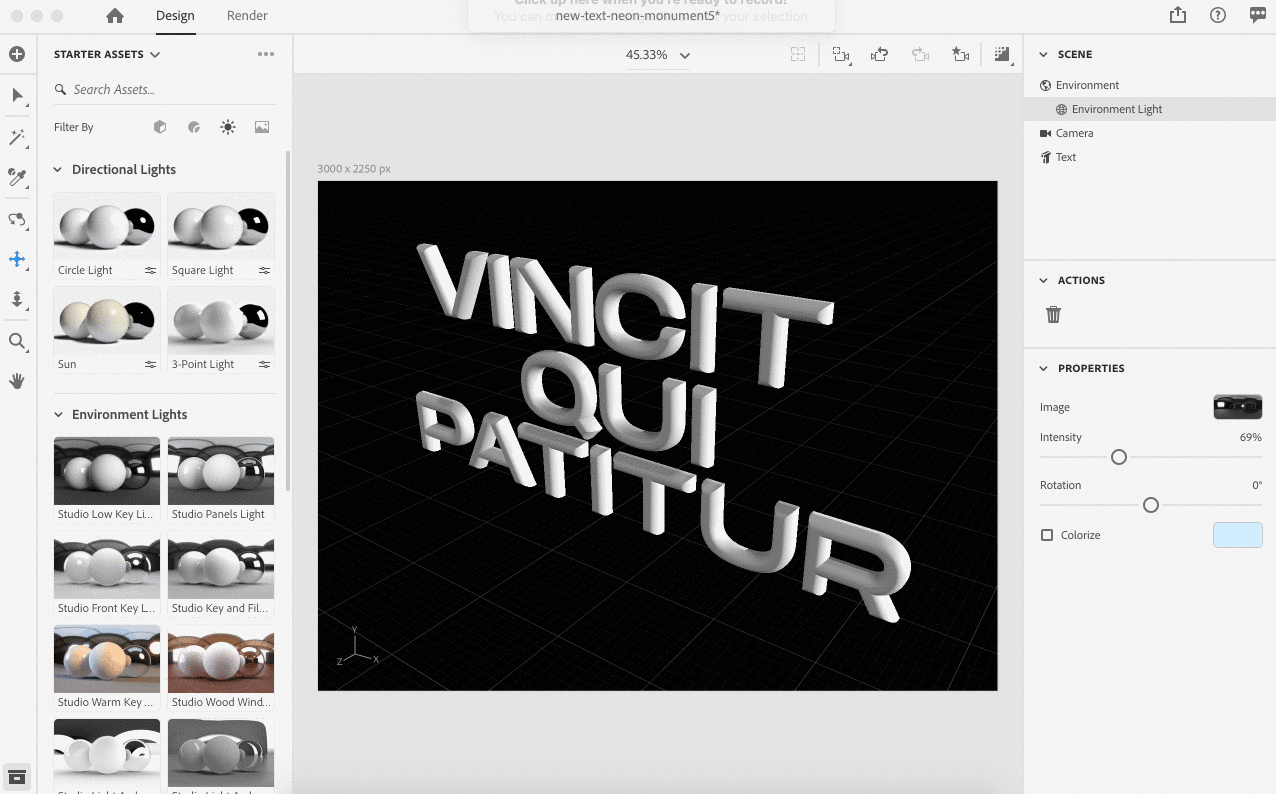Select the Select tool arrow
Viewport: 1276px width, 794px height.
point(17,96)
